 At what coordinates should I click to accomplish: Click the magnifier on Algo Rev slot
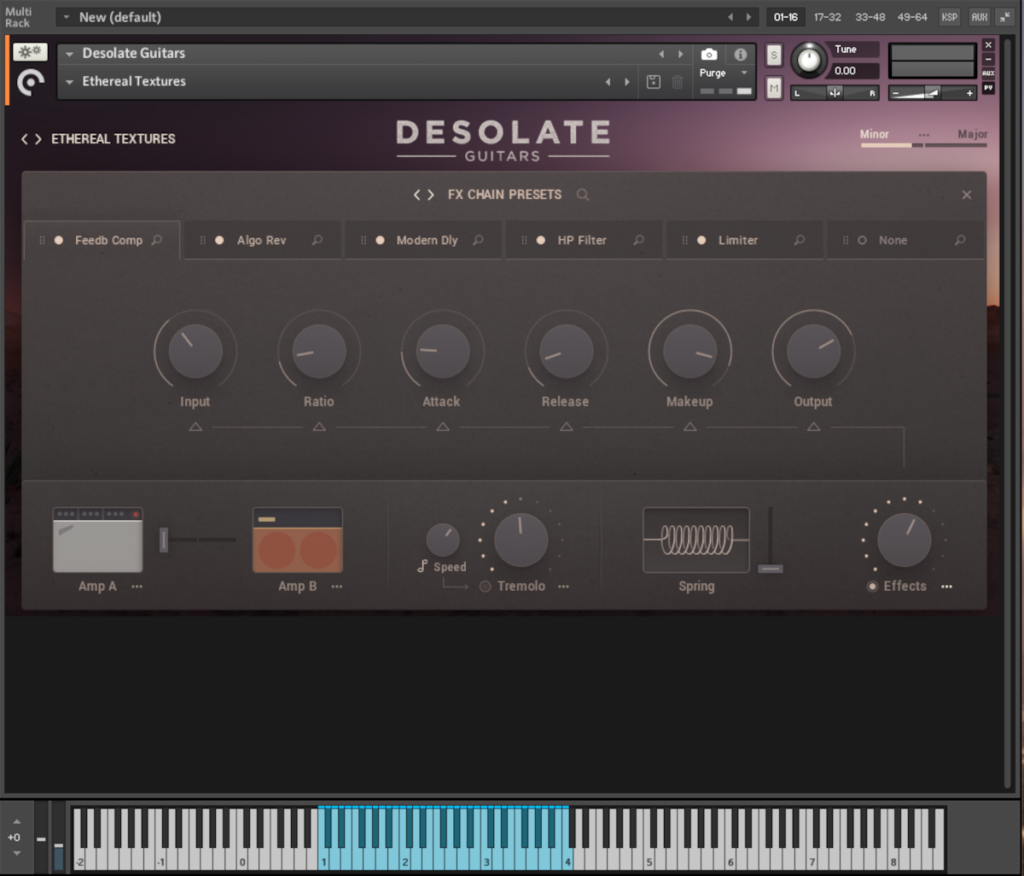[317, 240]
